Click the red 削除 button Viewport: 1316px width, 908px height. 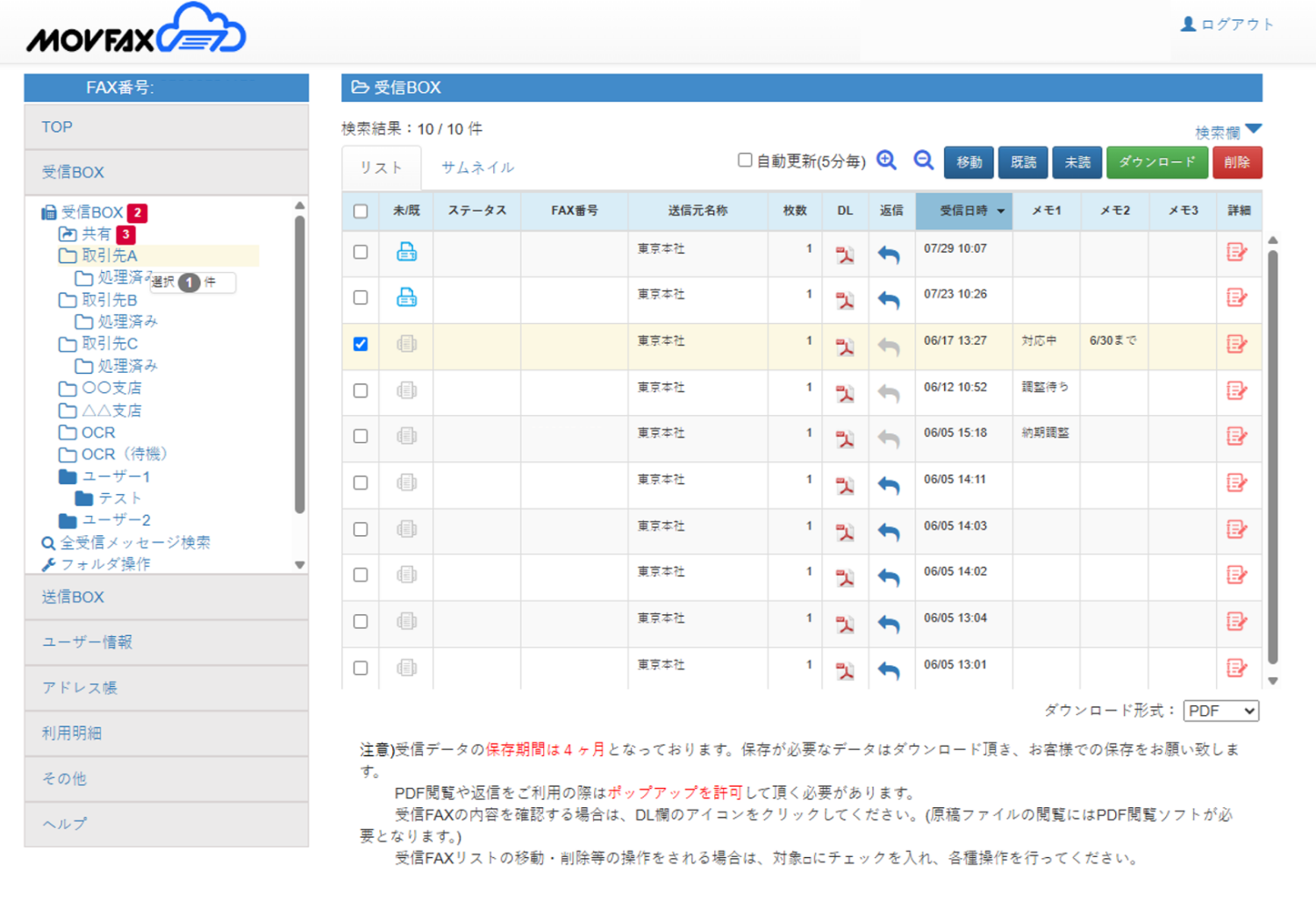pos(1237,162)
